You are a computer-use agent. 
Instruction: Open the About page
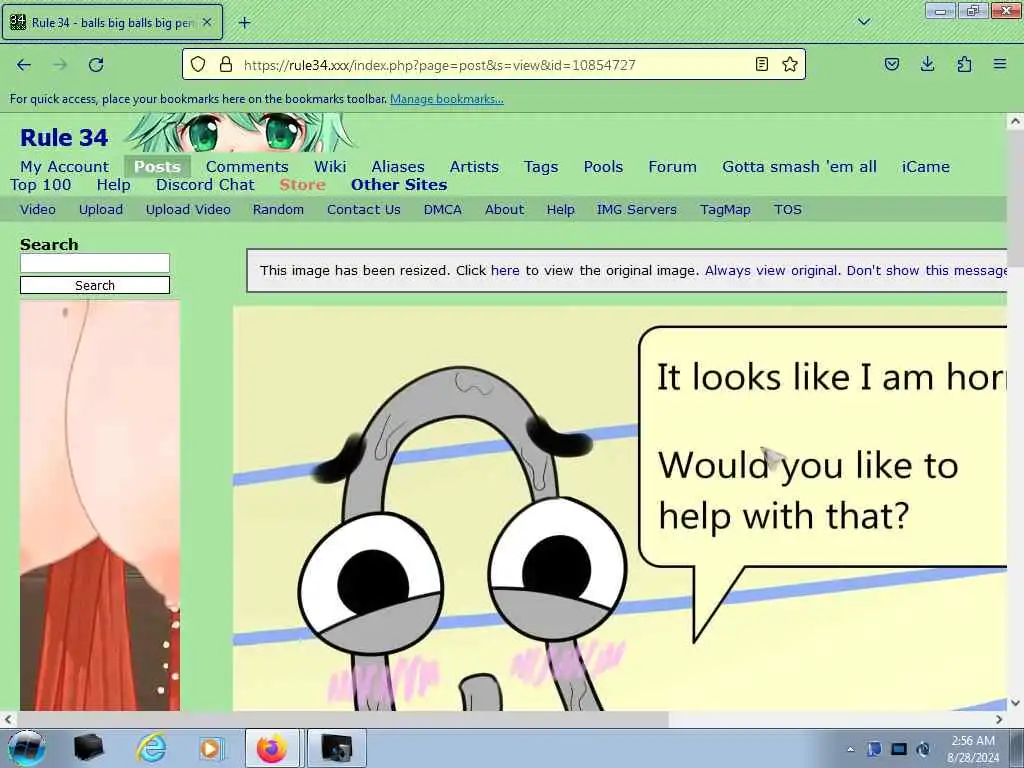click(504, 210)
